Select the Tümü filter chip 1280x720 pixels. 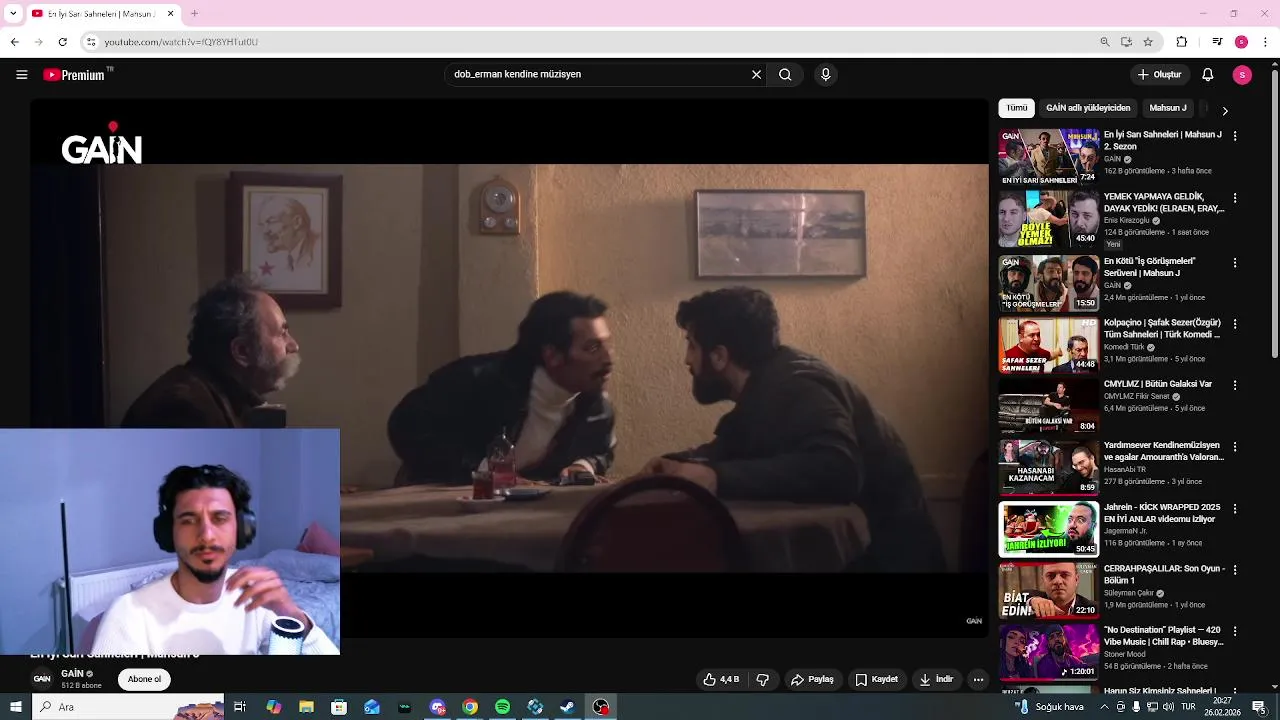[1016, 108]
